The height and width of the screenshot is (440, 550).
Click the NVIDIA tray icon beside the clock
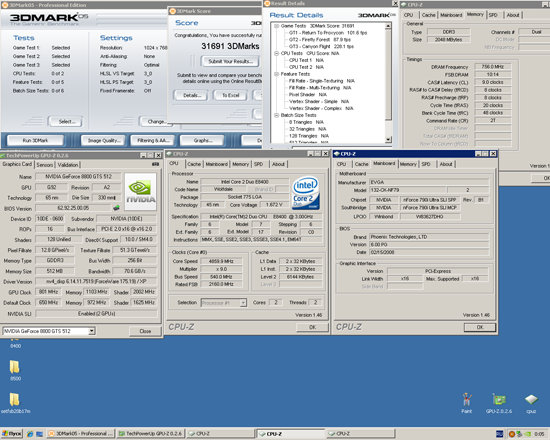click(528, 434)
